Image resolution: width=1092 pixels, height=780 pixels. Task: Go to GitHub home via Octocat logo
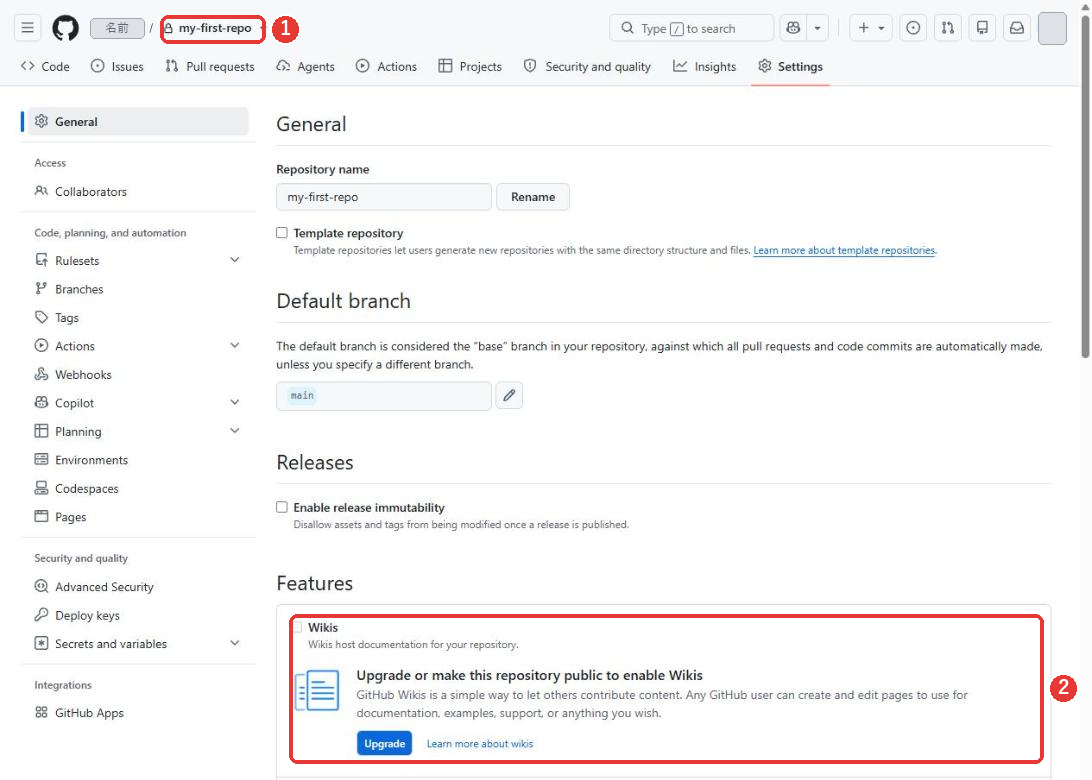point(65,28)
